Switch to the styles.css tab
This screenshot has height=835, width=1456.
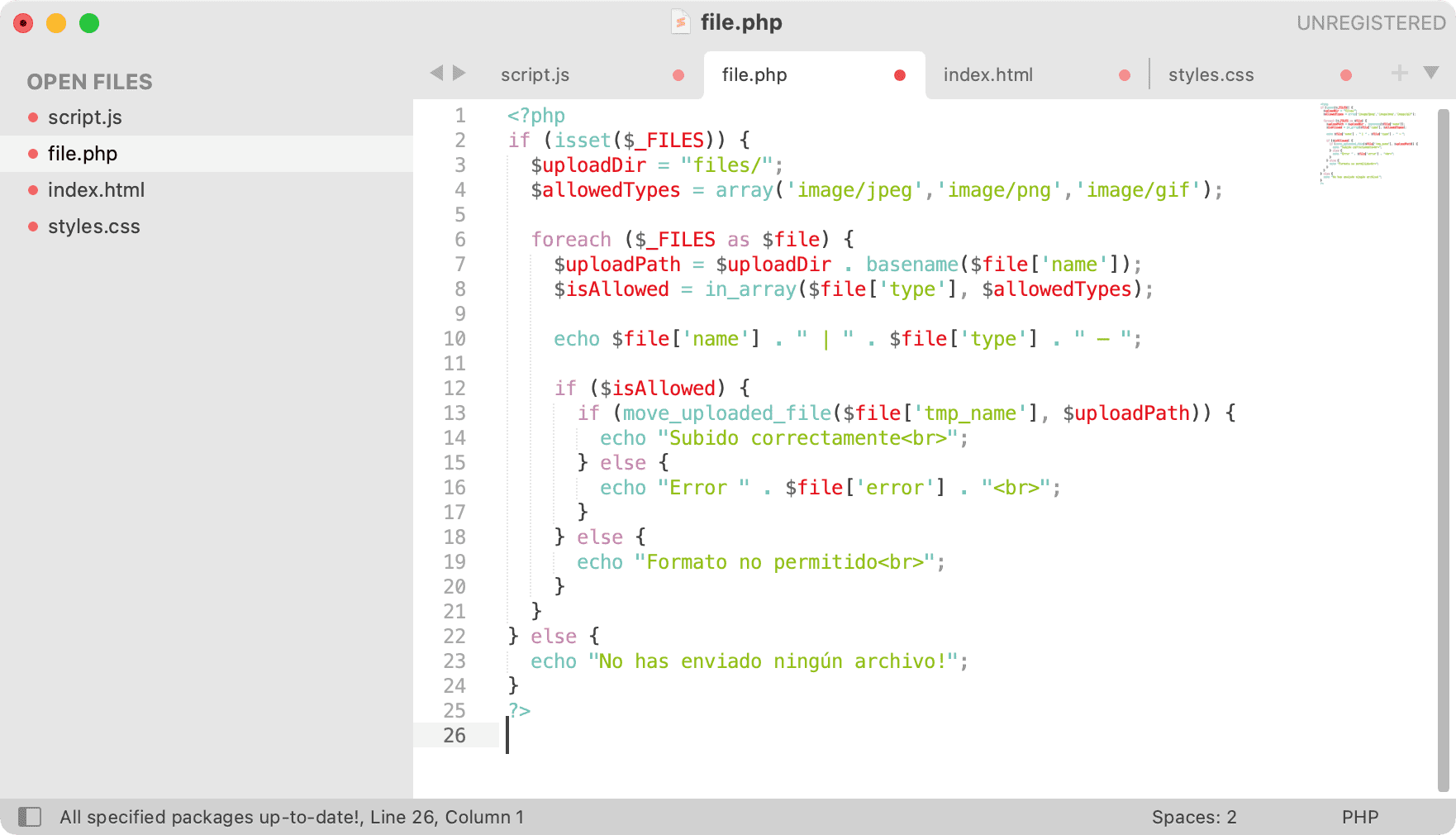pos(1211,74)
